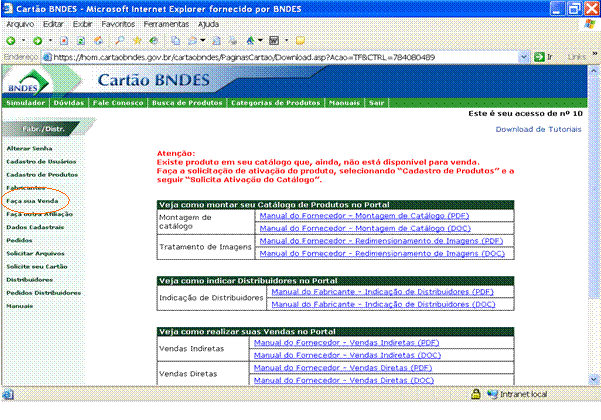Open Categorias de Produtos in navigation bar
This screenshot has width=601, height=420.
click(276, 103)
